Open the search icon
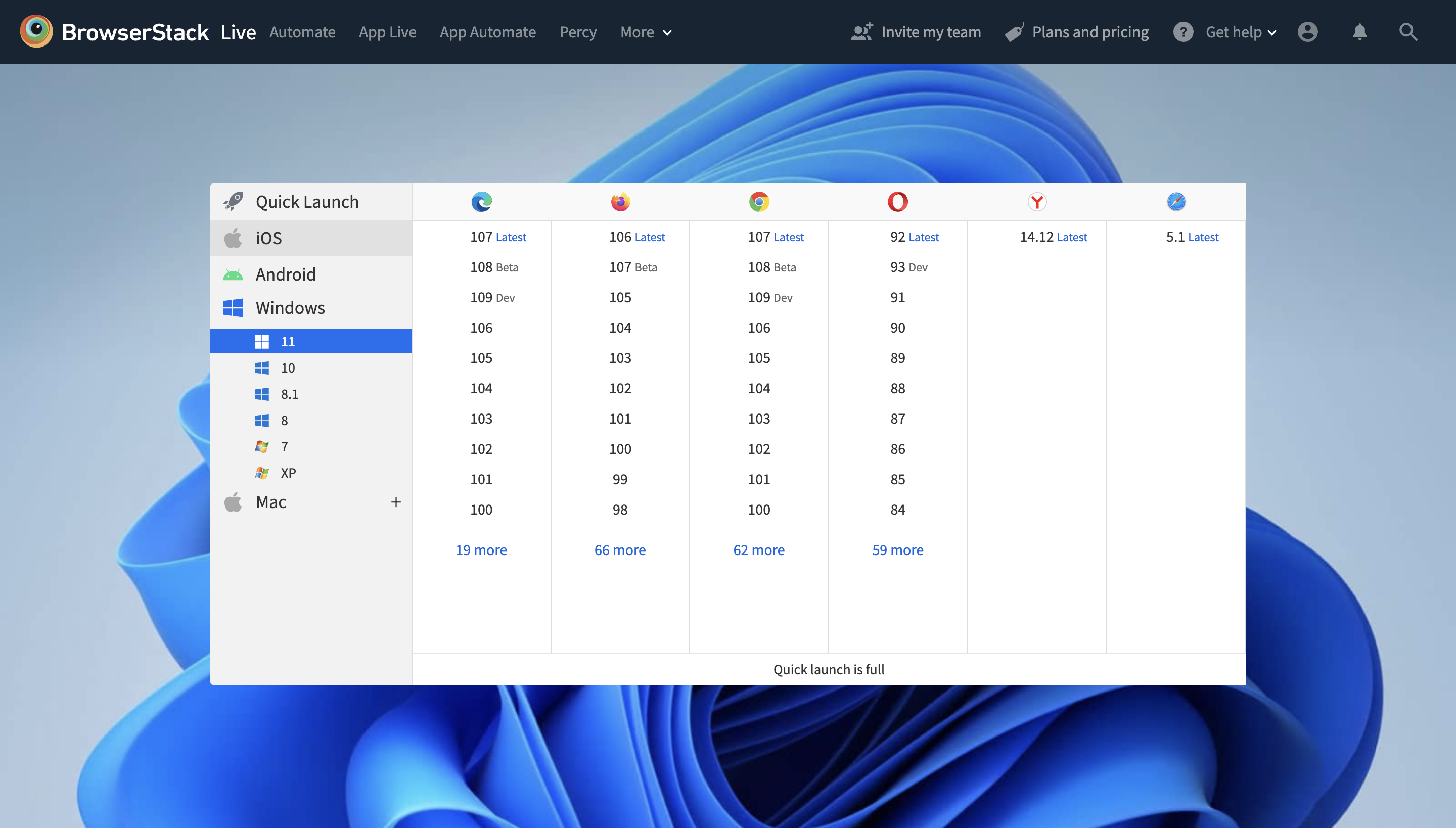 (x=1409, y=32)
